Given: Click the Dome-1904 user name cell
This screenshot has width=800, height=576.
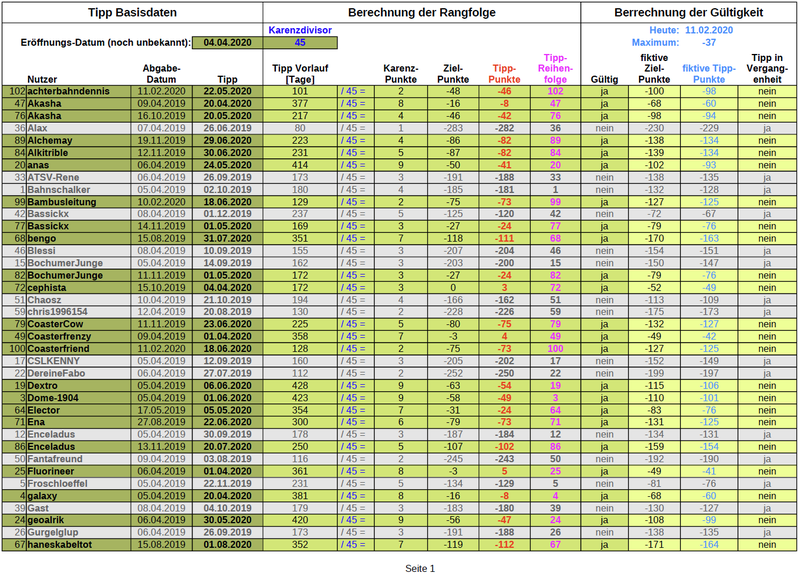Looking at the screenshot, I should click(79, 397).
